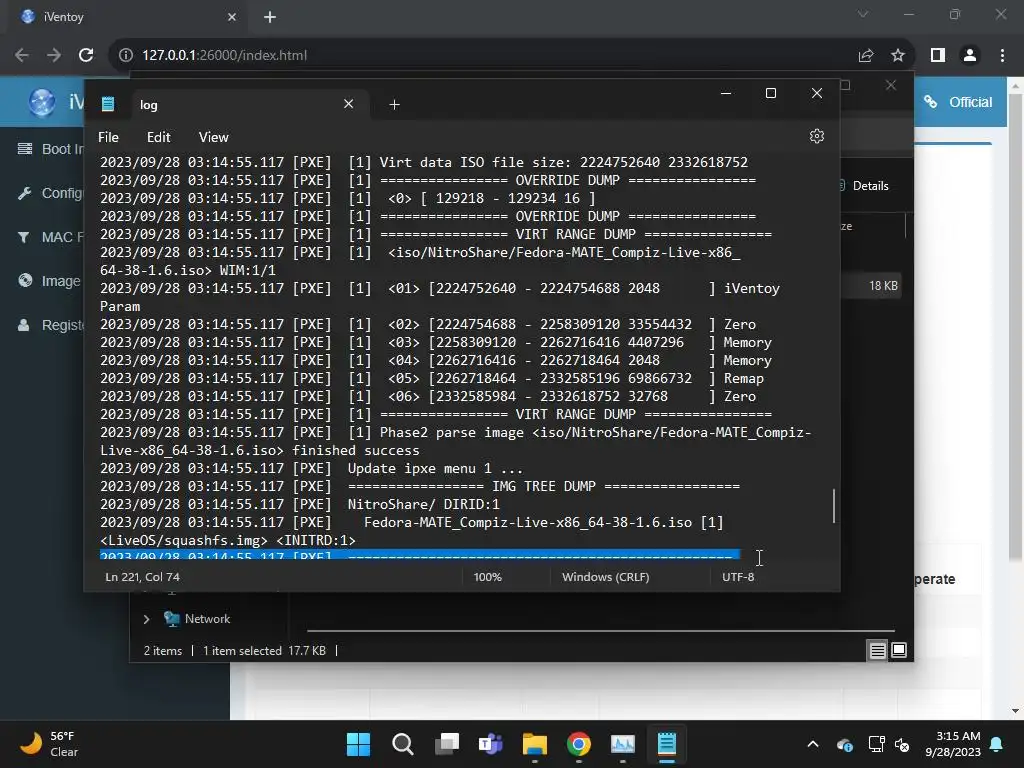Click the 18 KB file size cell
This screenshot has width=1024, height=768.
click(883, 286)
